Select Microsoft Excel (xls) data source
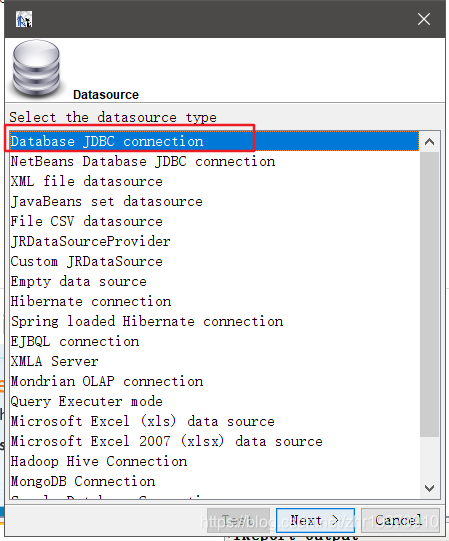The image size is (449, 541). click(214, 421)
